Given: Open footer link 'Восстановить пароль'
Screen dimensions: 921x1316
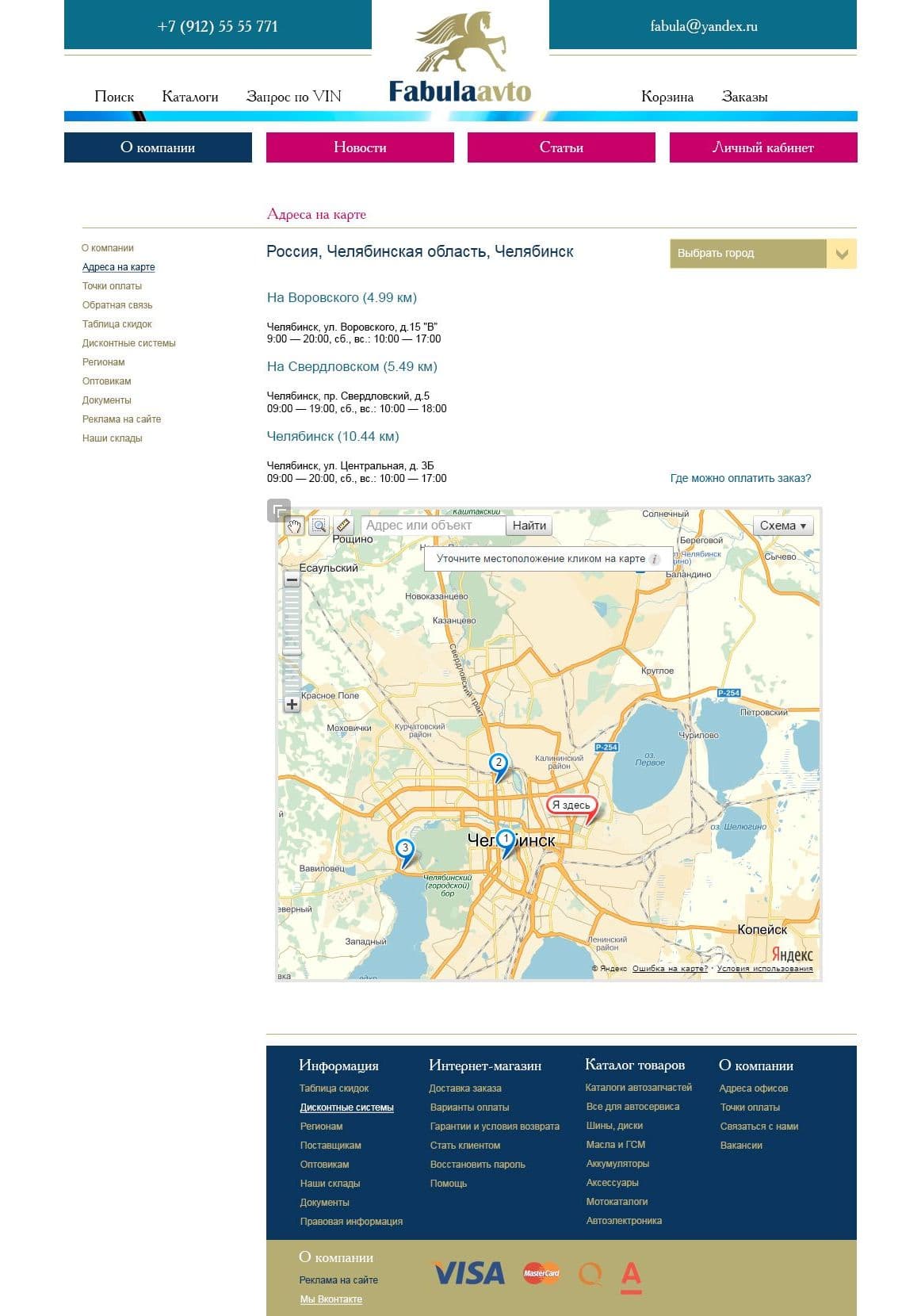Looking at the screenshot, I should coord(478,1165).
